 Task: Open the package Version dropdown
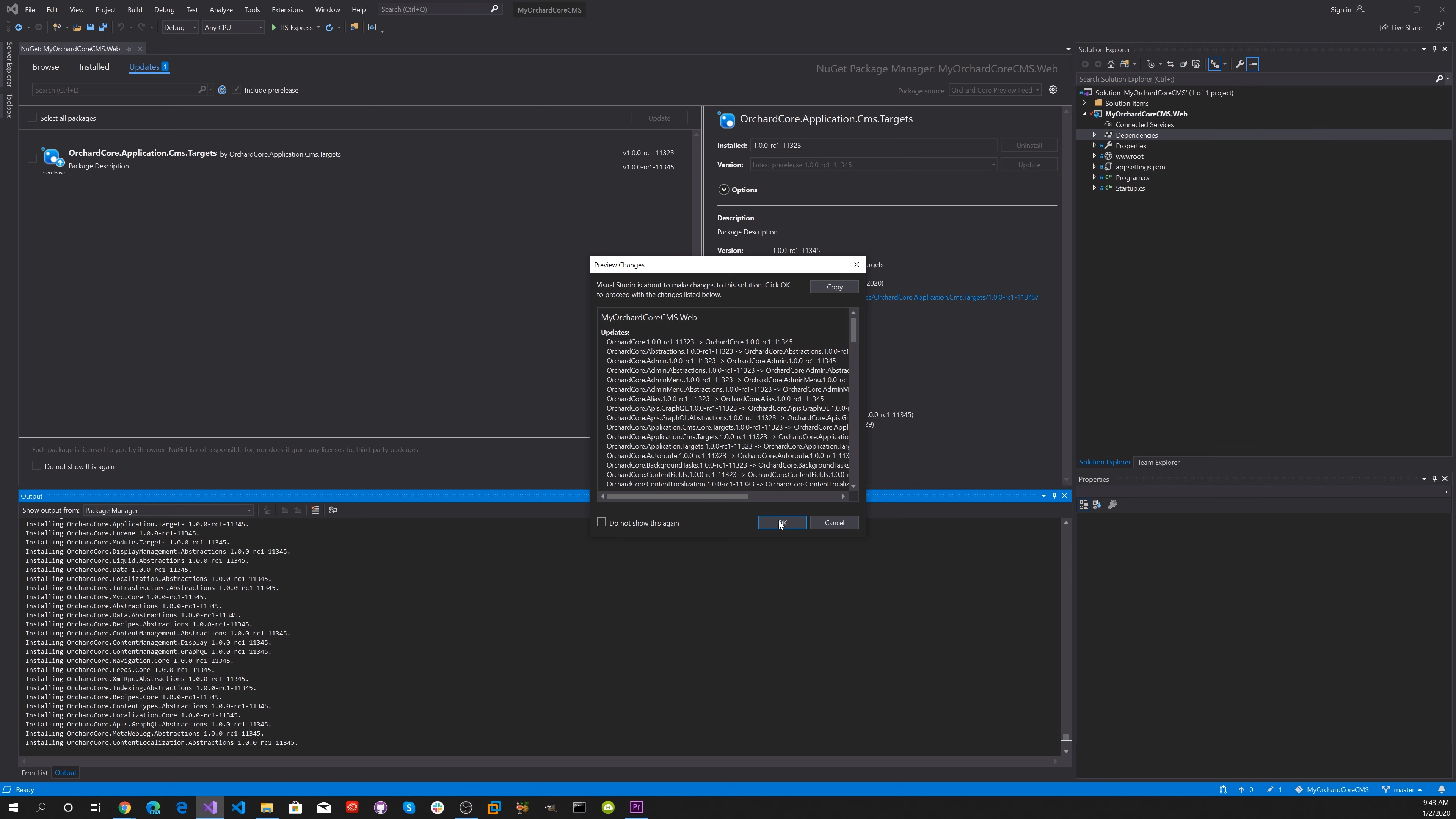click(x=873, y=165)
